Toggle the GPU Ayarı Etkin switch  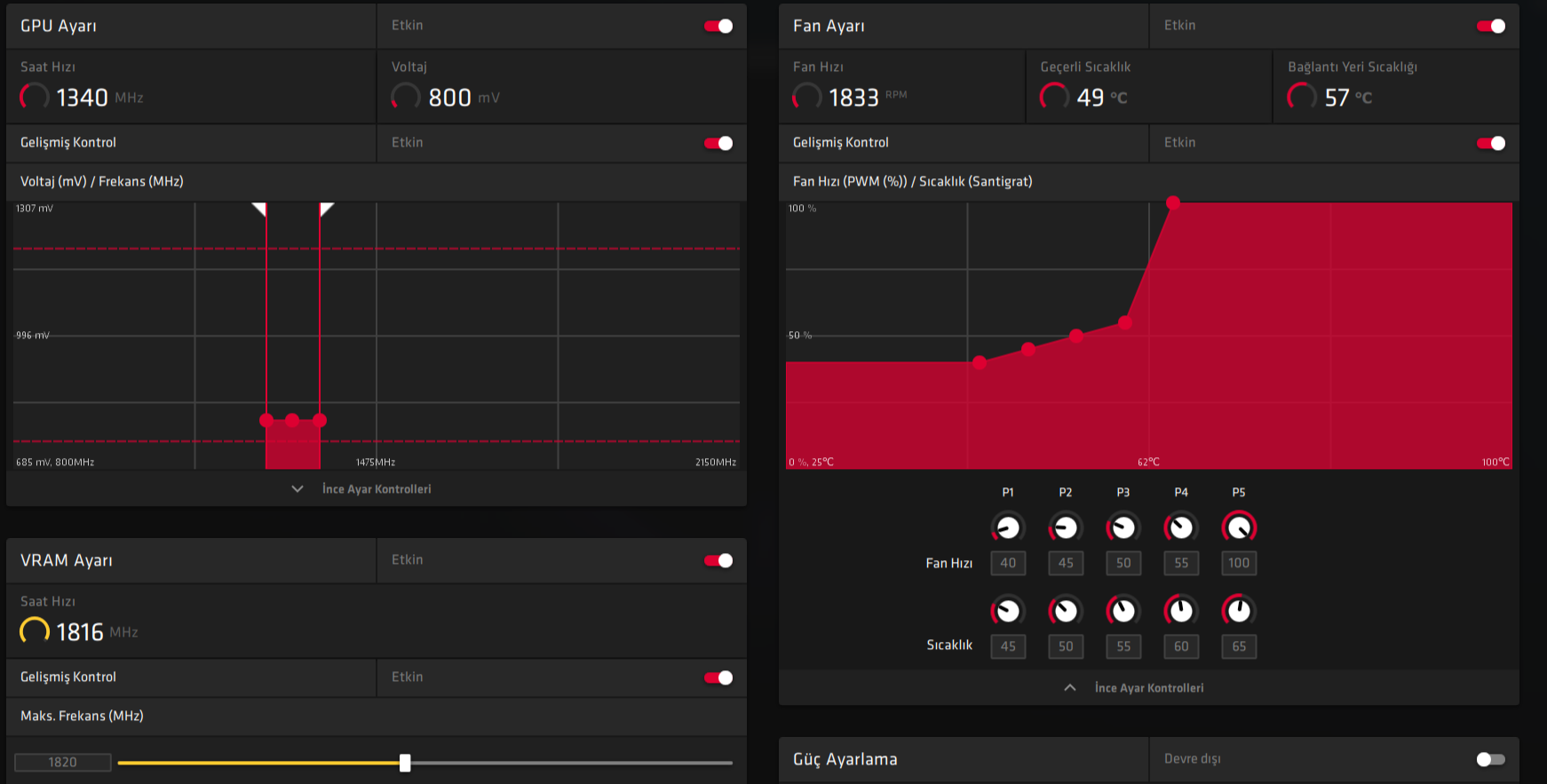tap(718, 26)
